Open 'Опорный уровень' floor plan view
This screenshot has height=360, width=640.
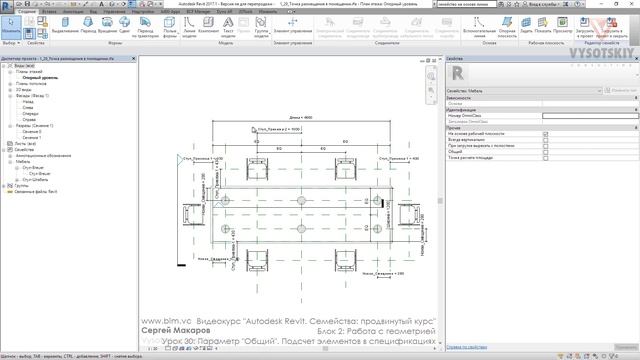coord(40,78)
